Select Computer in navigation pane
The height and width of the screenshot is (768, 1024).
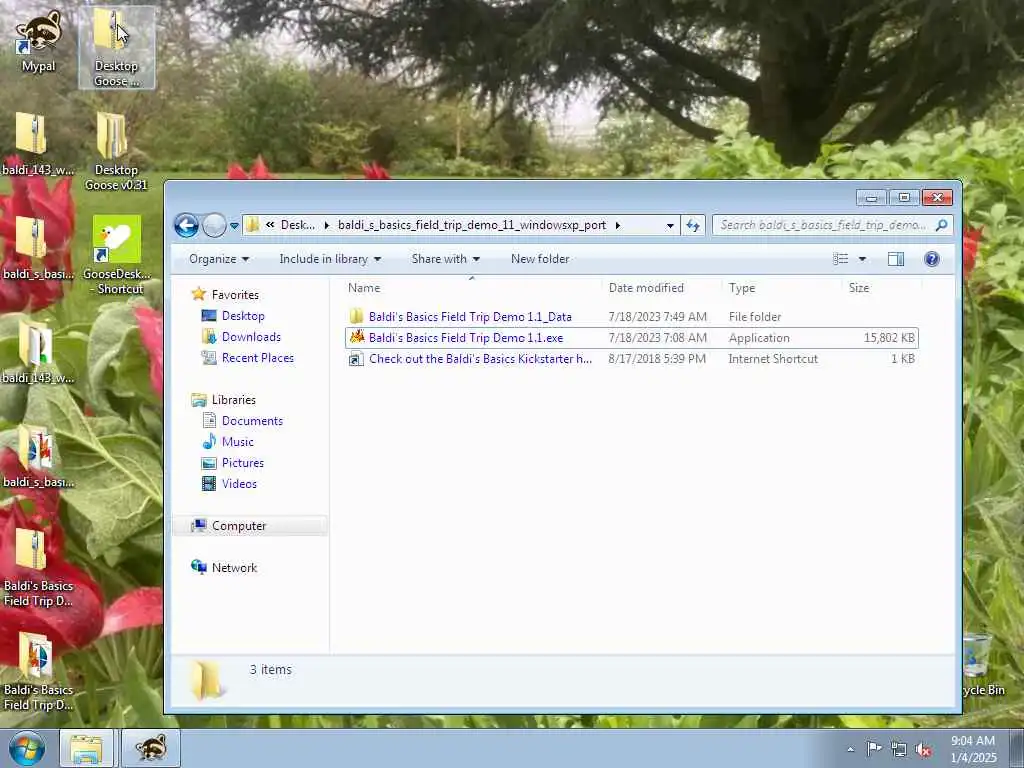(249, 526)
